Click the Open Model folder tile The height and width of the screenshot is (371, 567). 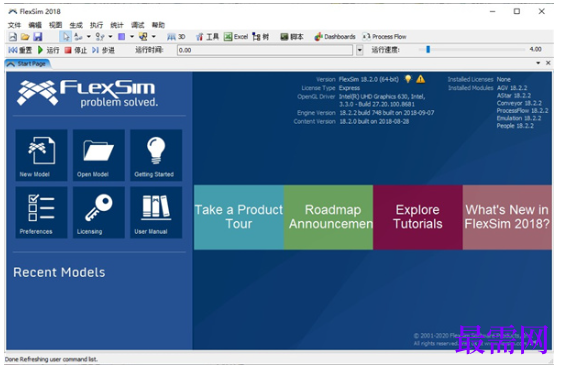click(x=99, y=155)
